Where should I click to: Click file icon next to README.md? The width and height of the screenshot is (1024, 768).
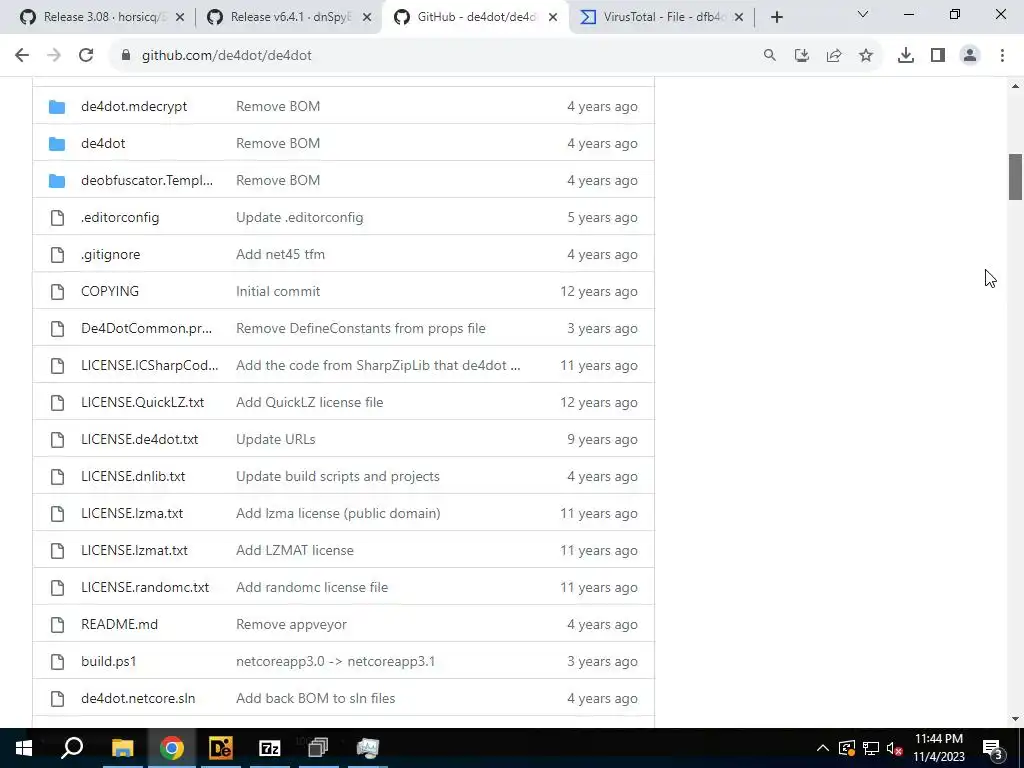[57, 624]
